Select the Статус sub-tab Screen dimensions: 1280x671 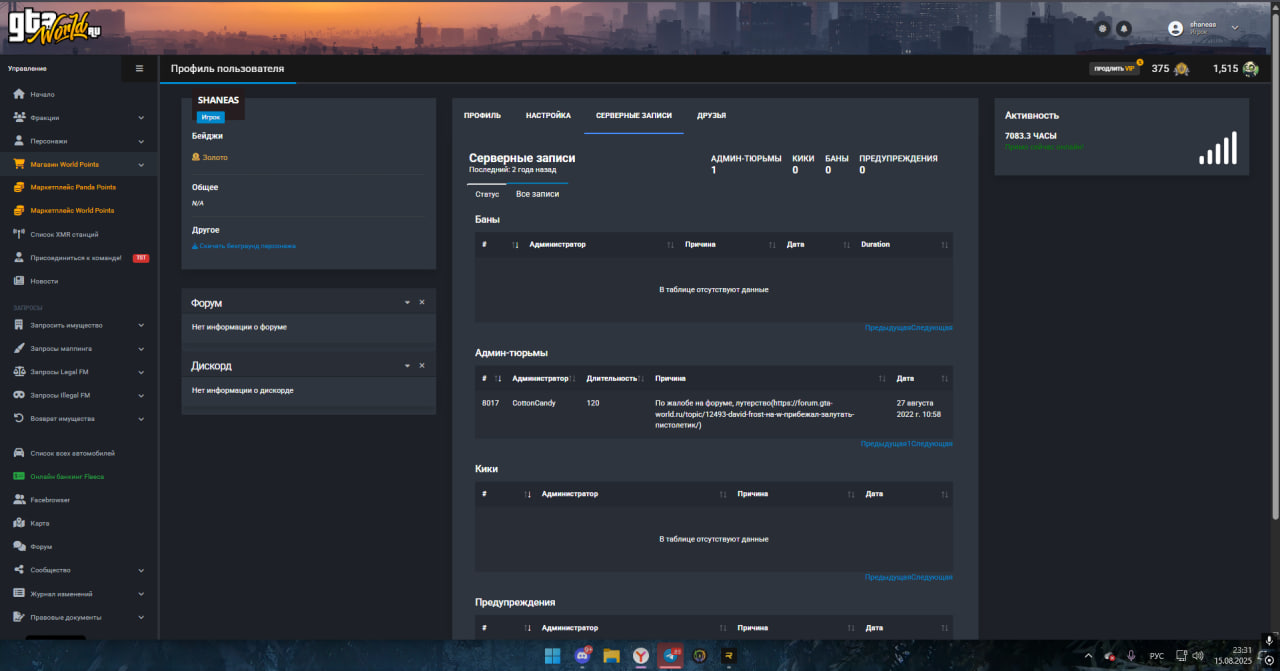[x=487, y=194]
